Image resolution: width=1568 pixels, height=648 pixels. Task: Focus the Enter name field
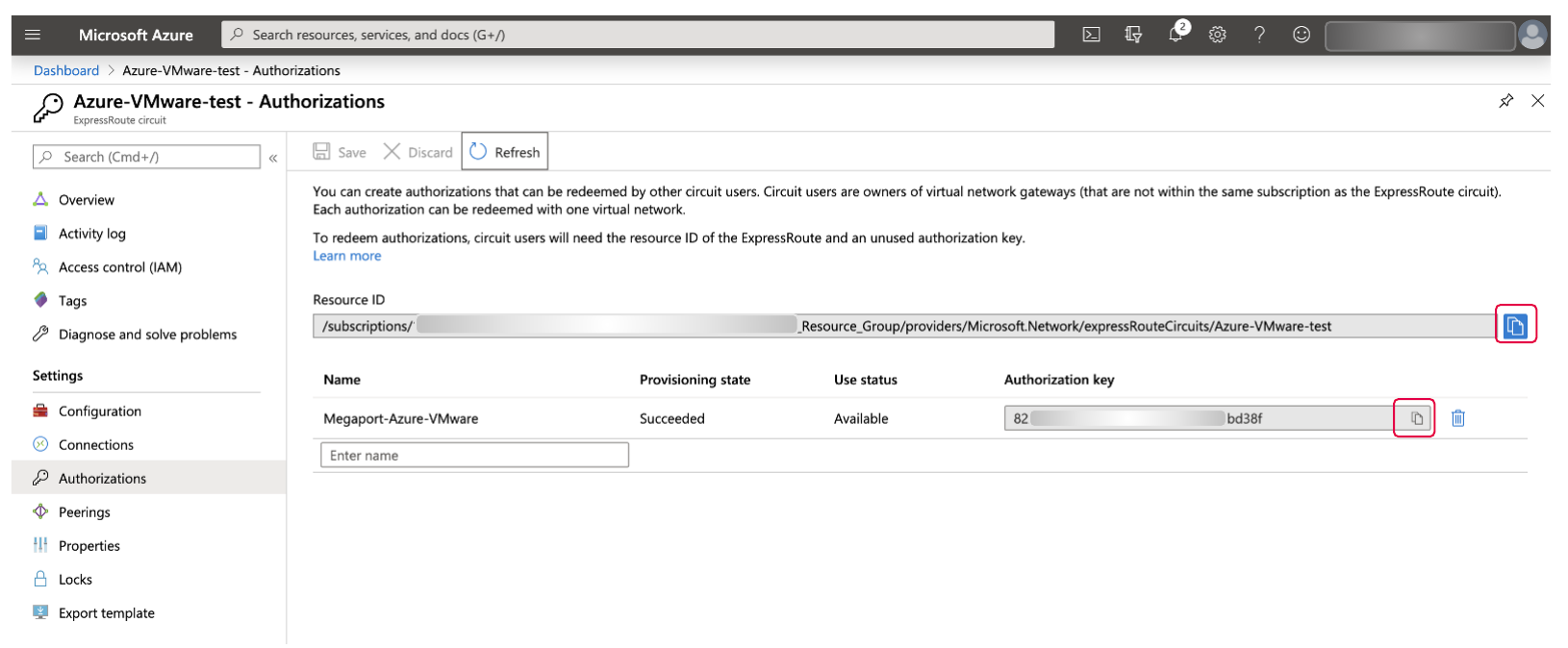pyautogui.click(x=474, y=455)
